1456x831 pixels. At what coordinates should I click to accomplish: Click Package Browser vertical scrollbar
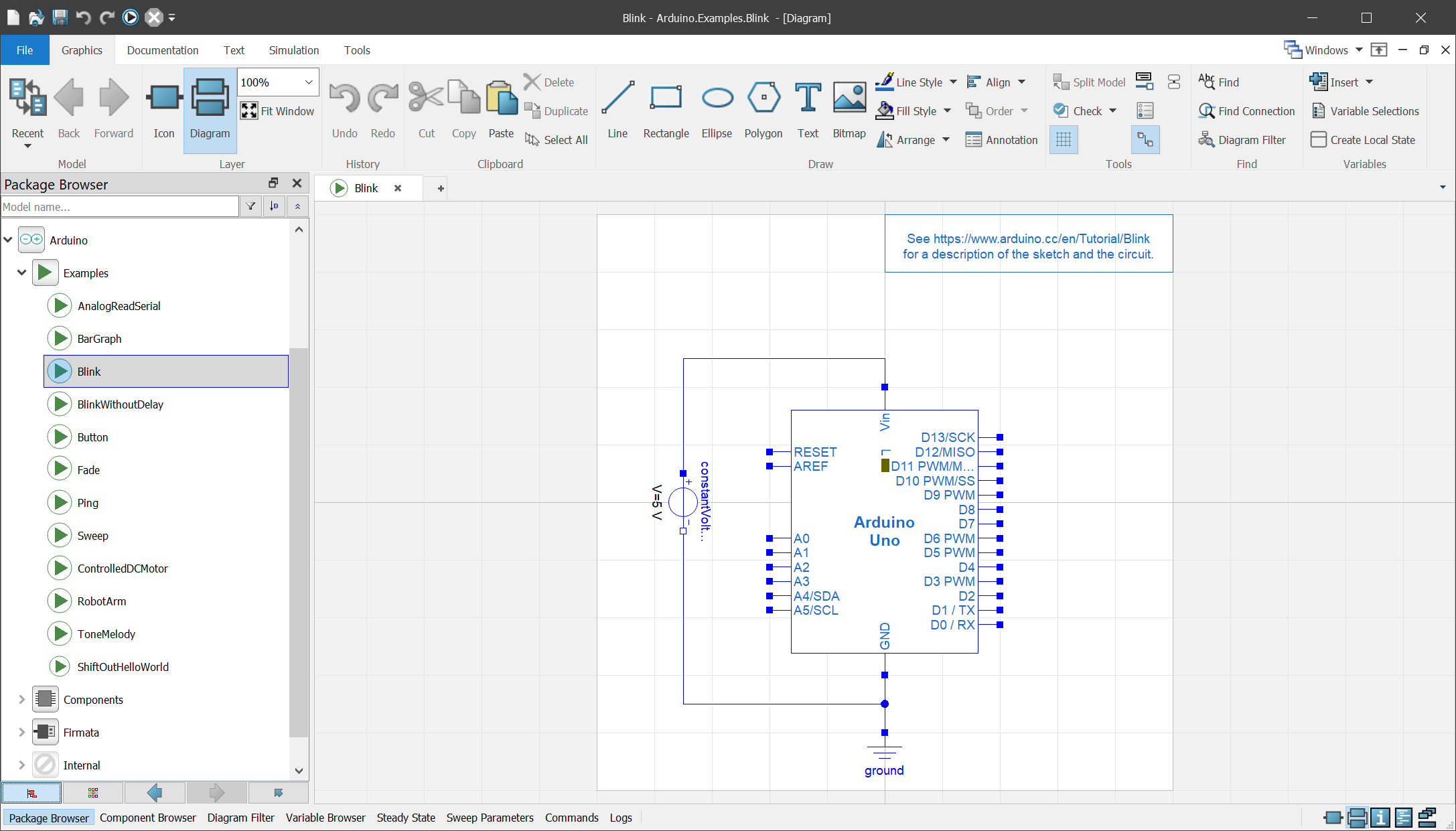tap(299, 536)
